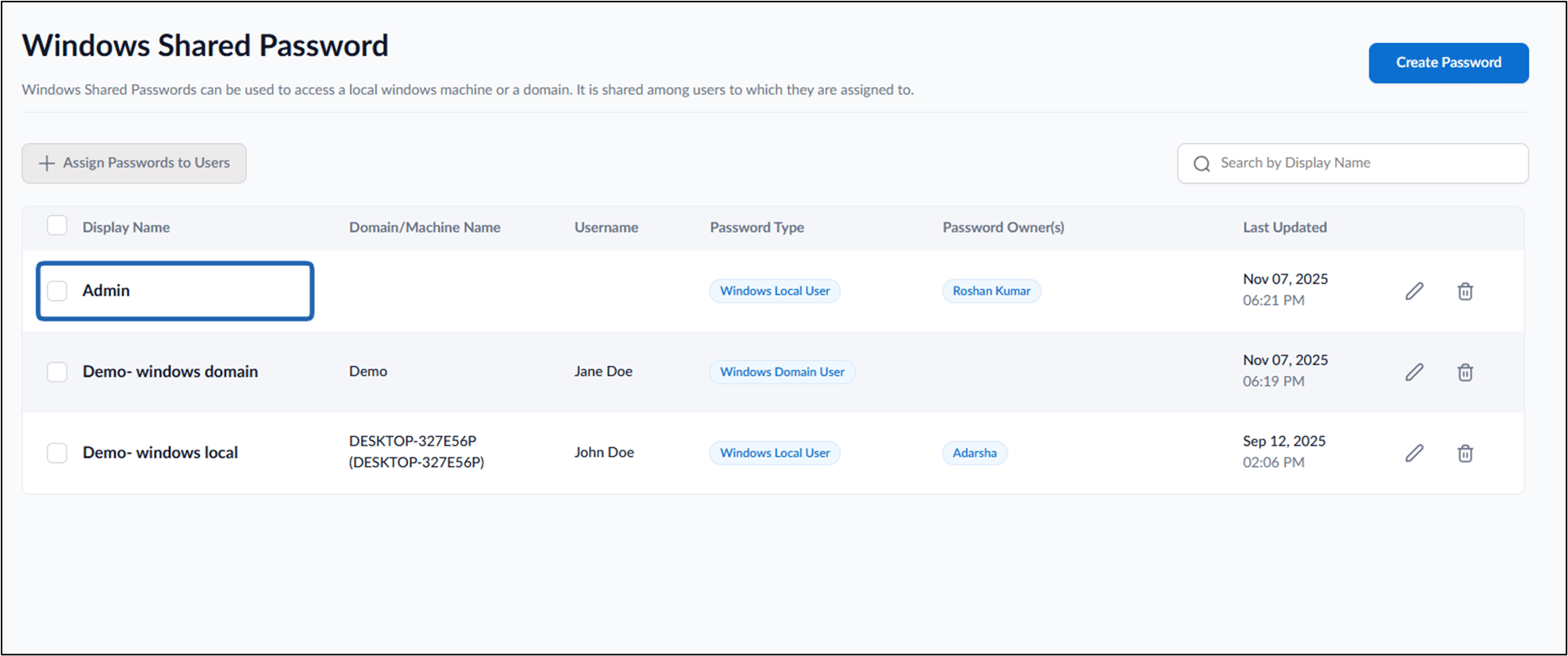1568x656 pixels.
Task: Click the Windows Domain User tag
Action: 782,372
